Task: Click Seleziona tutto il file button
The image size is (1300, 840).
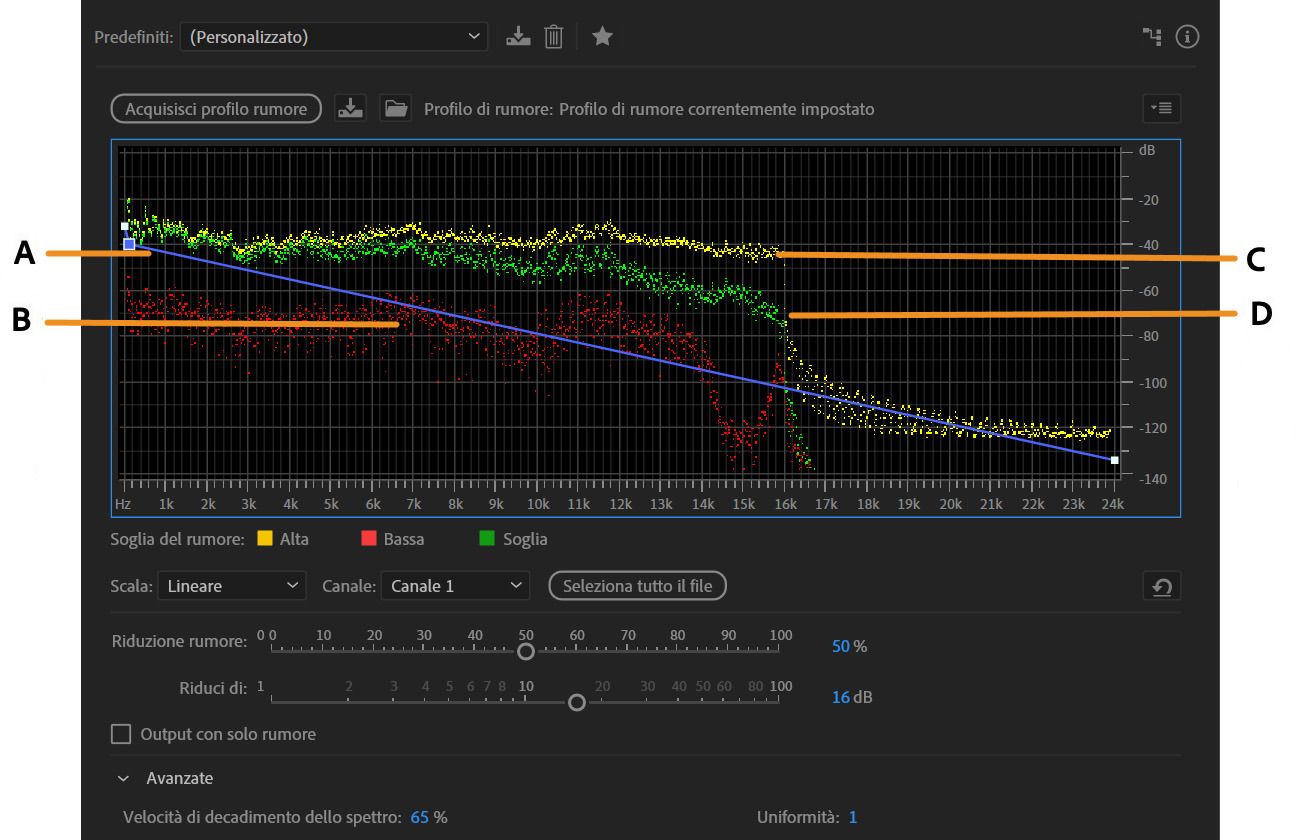Action: pos(637,586)
